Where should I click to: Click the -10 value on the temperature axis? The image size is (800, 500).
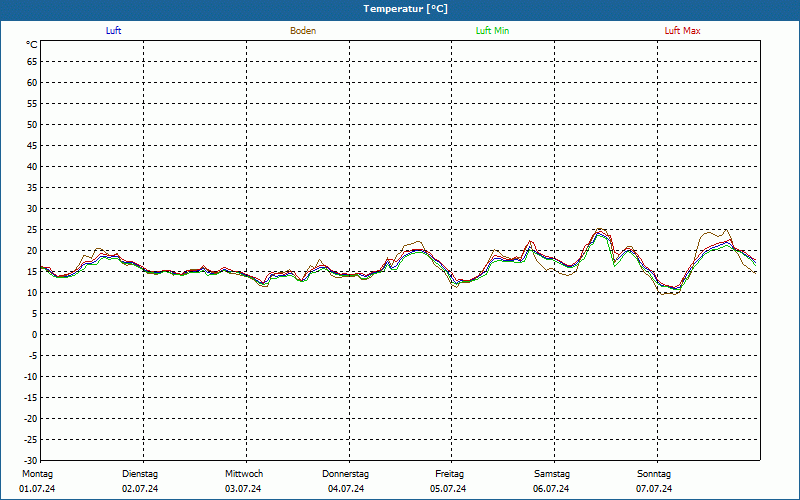point(31,377)
